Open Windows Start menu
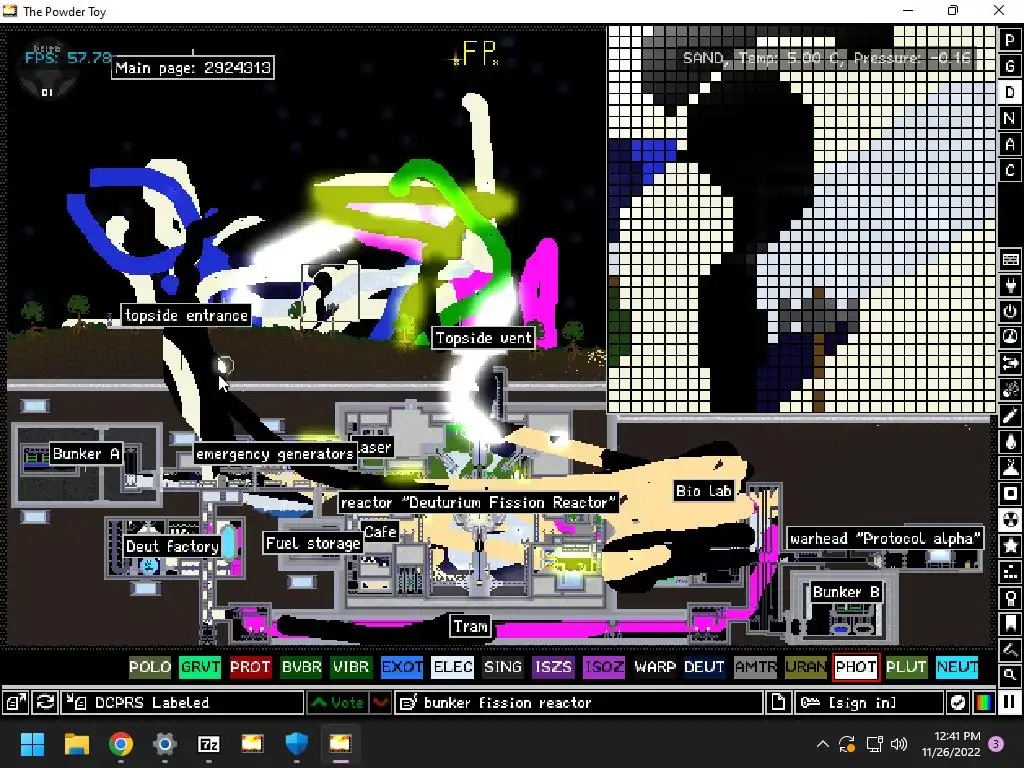Viewport: 1024px width, 768px height. [32, 744]
